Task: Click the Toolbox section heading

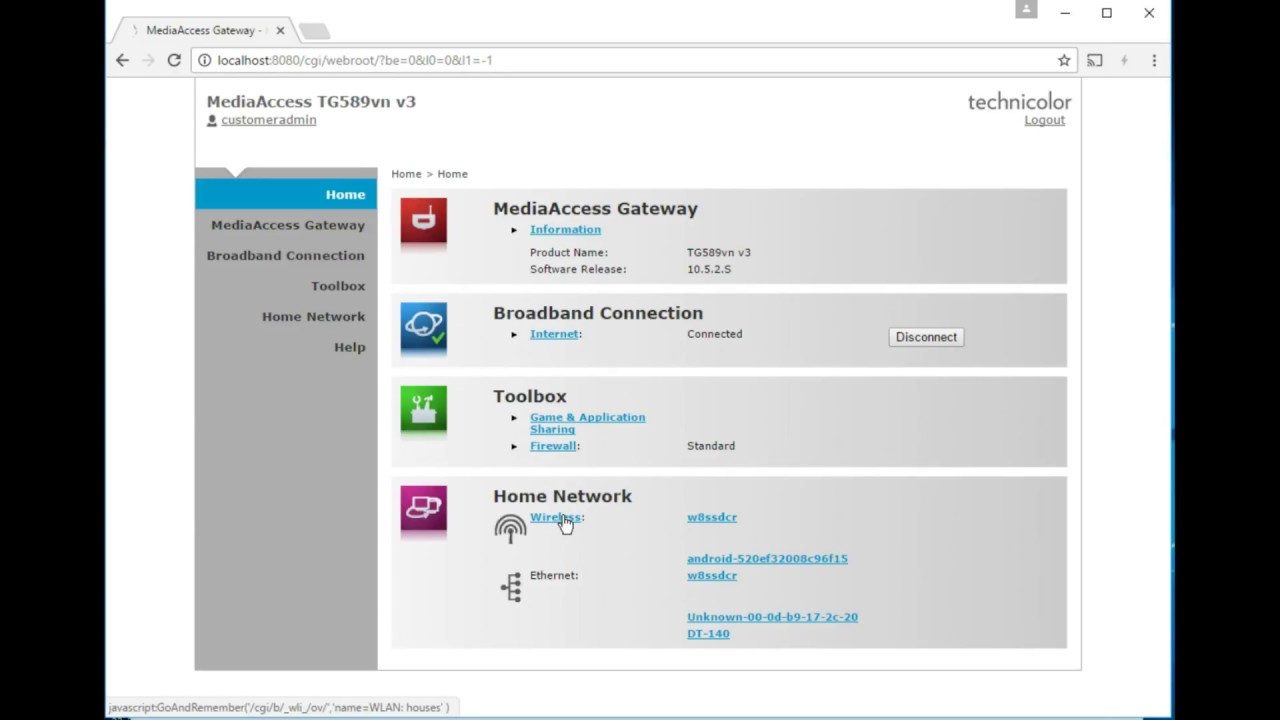Action: pyautogui.click(x=530, y=396)
